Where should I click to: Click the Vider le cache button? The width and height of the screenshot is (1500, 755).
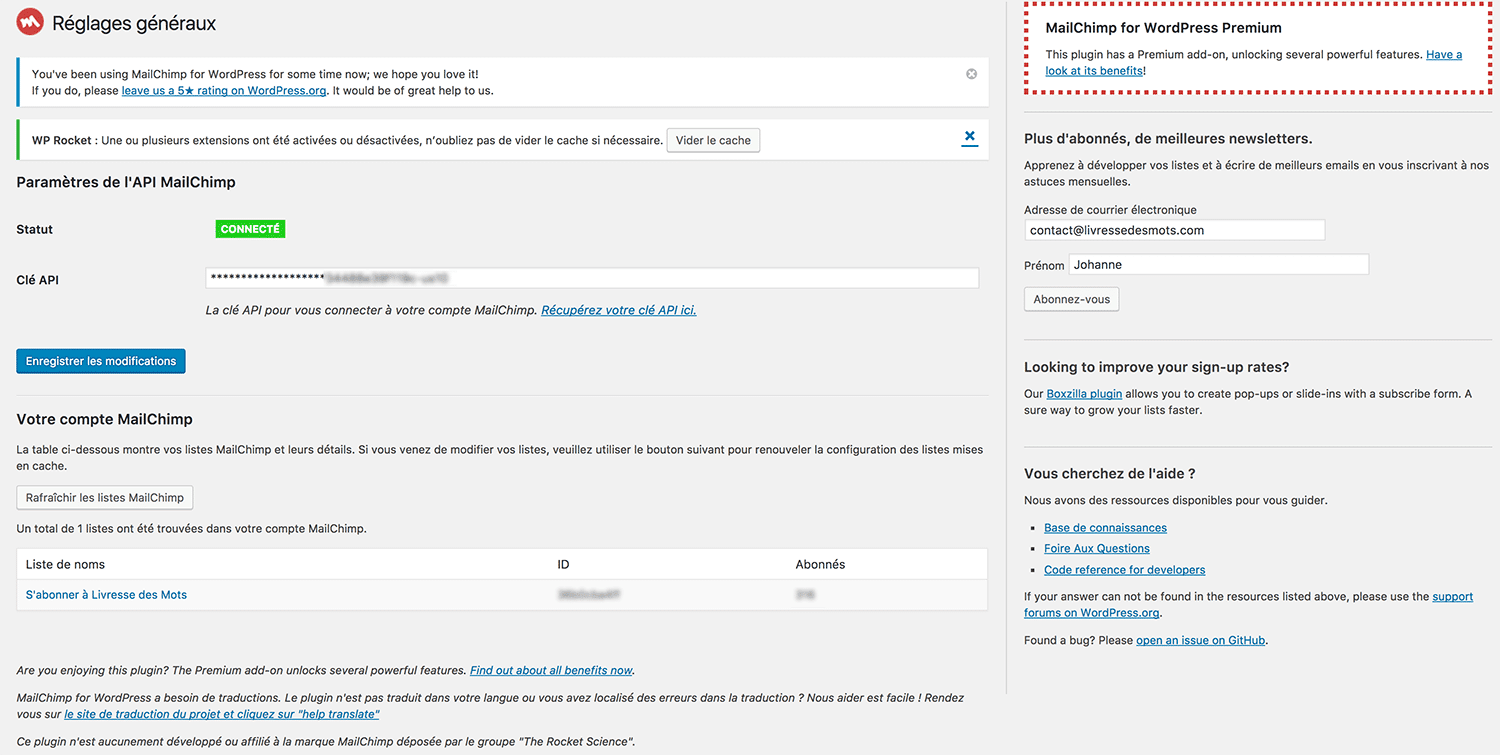713,140
